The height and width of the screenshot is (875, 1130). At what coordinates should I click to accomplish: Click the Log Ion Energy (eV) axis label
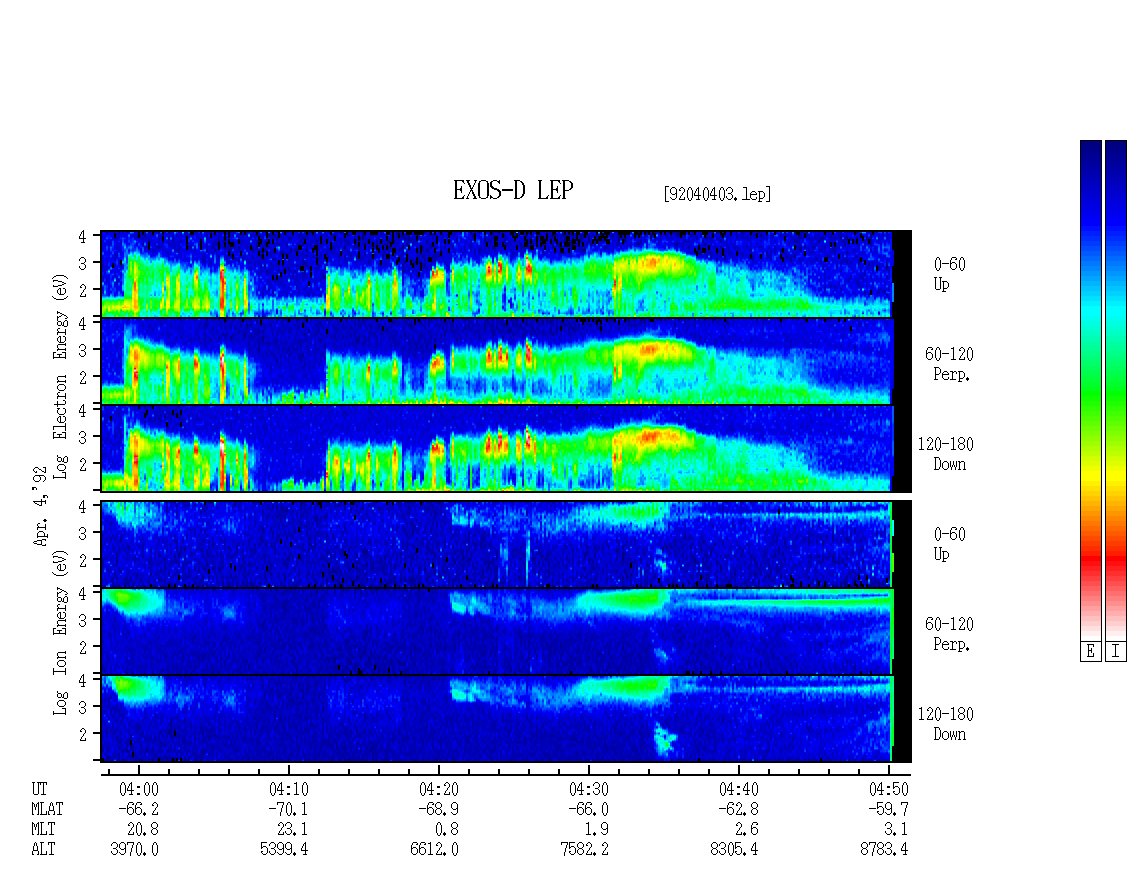61,633
